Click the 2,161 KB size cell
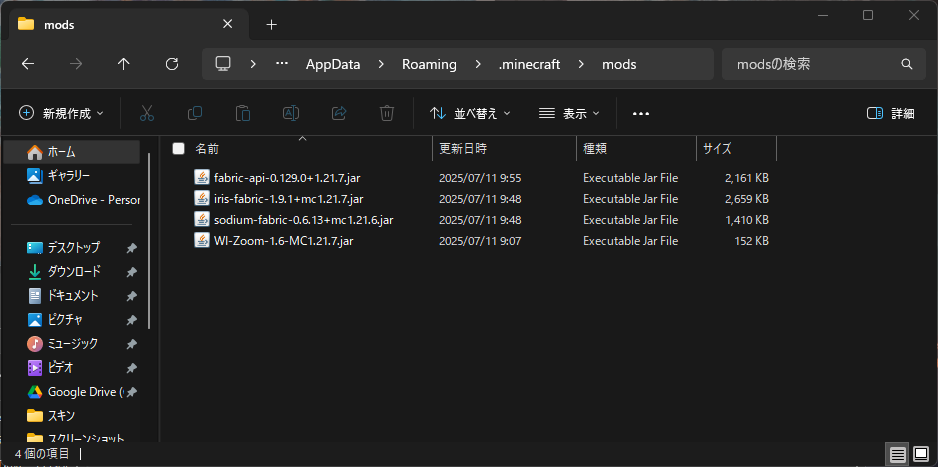938x467 pixels. click(747, 178)
